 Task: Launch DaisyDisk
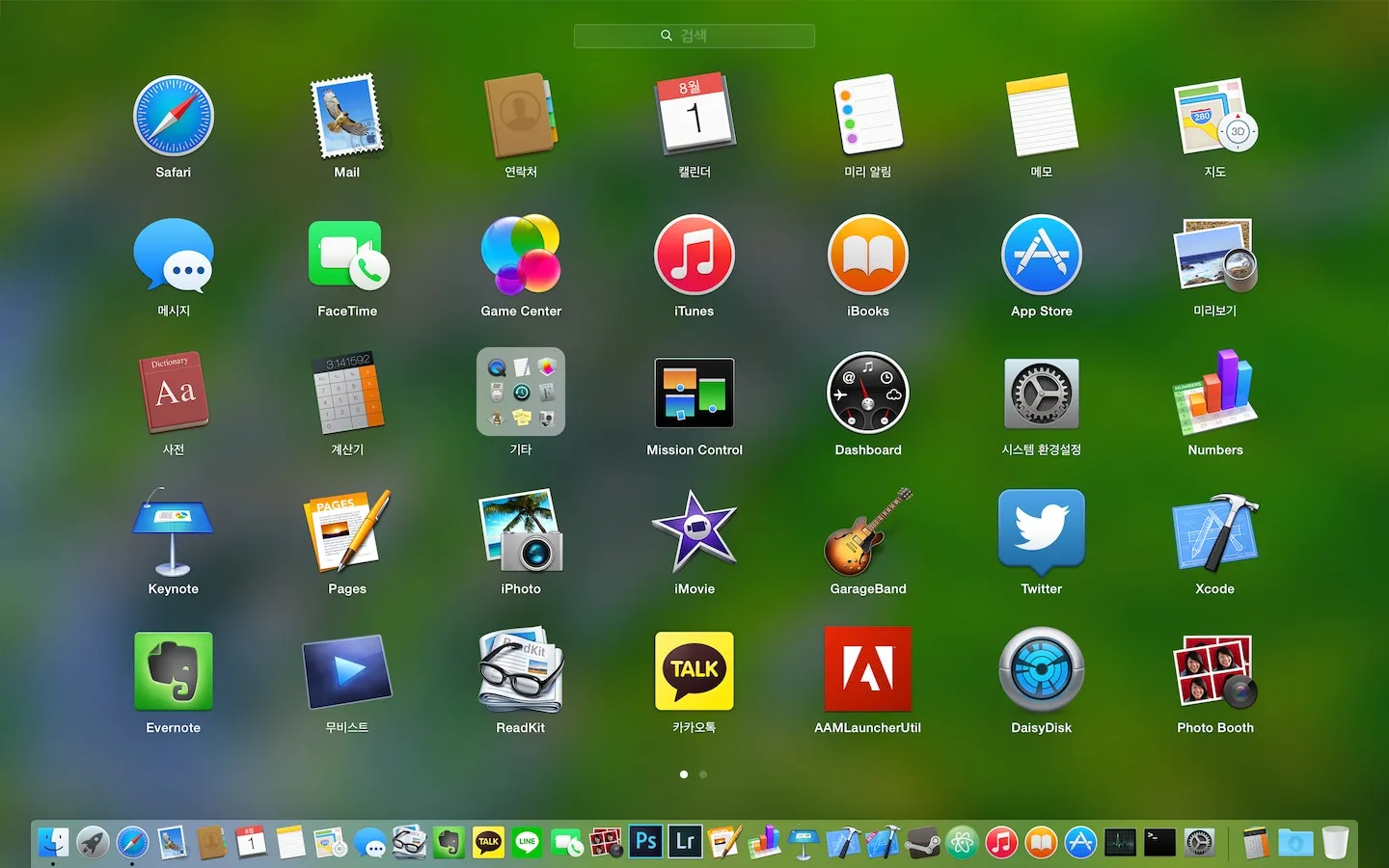(1041, 672)
